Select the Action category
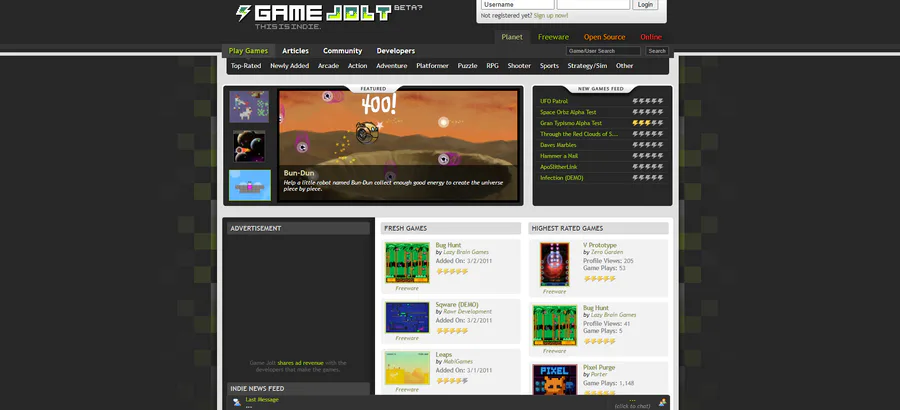Viewport: 900px width, 410px height. click(357, 66)
